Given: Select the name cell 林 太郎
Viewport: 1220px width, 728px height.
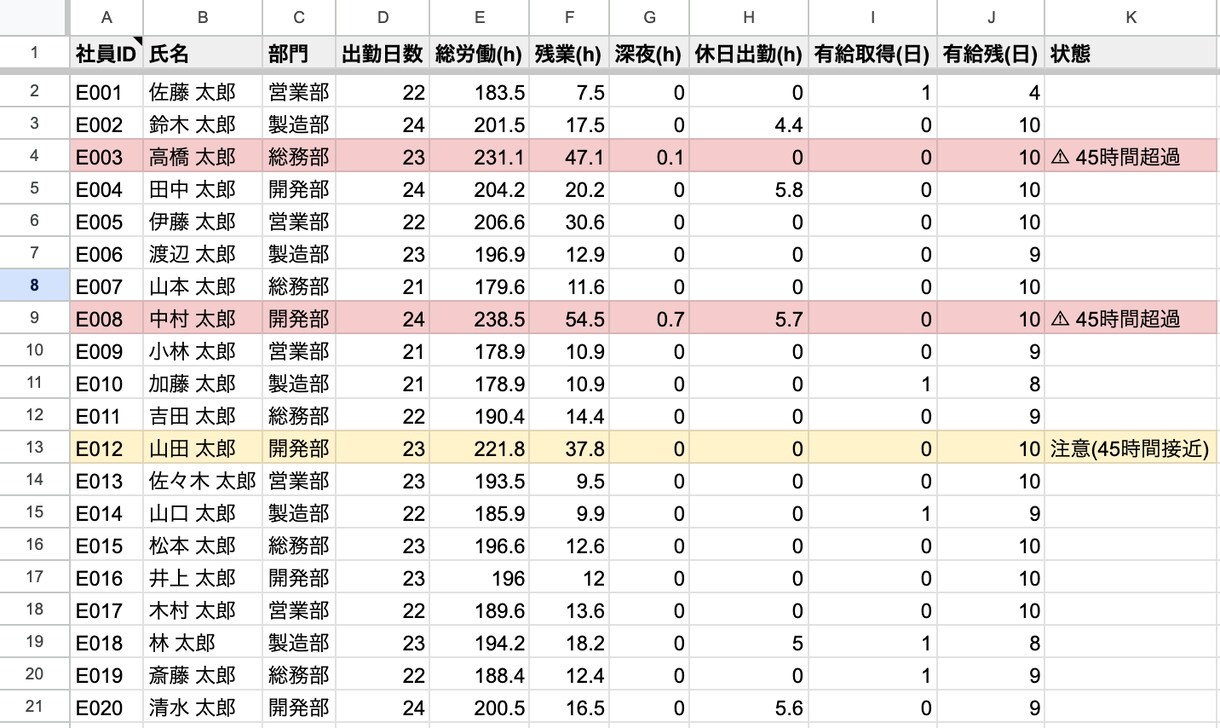Looking at the screenshot, I should click(203, 643).
